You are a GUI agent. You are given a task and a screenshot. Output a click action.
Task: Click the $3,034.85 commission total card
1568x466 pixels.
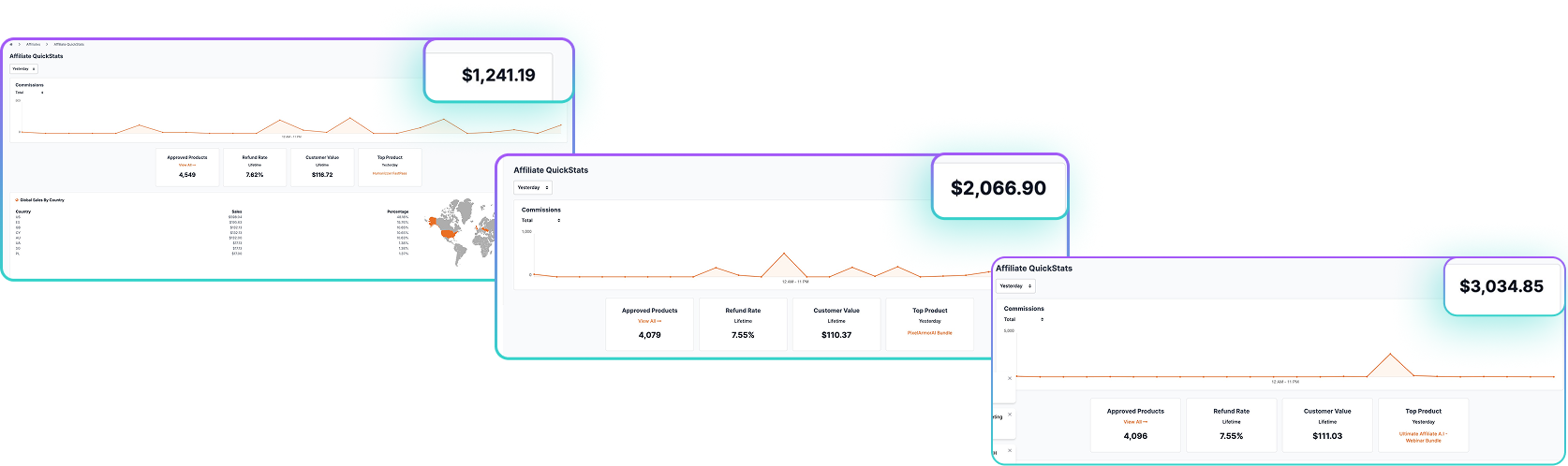click(x=1501, y=286)
